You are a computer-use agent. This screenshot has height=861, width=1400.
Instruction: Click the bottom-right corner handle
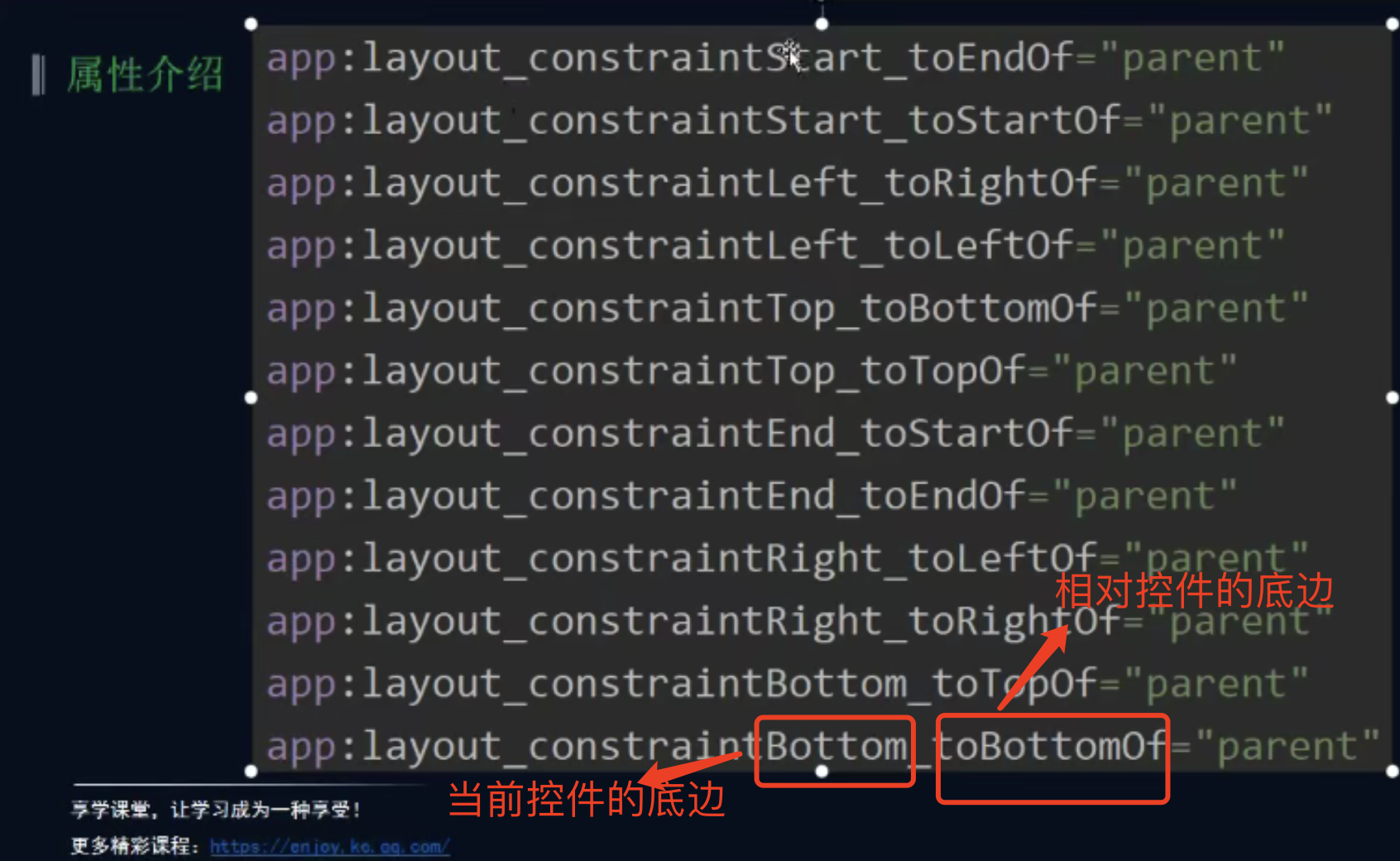[x=1393, y=772]
